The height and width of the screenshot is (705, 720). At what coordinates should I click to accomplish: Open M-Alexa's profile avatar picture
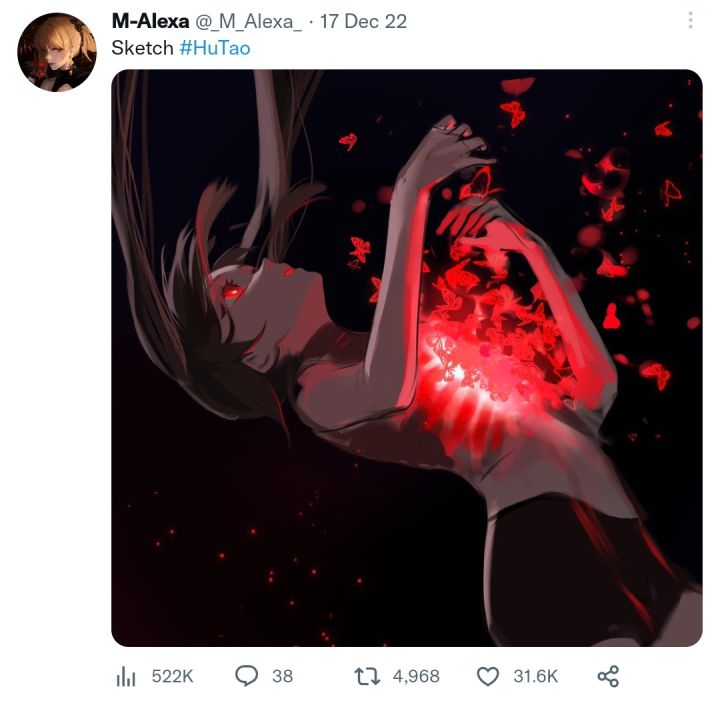pos(57,52)
